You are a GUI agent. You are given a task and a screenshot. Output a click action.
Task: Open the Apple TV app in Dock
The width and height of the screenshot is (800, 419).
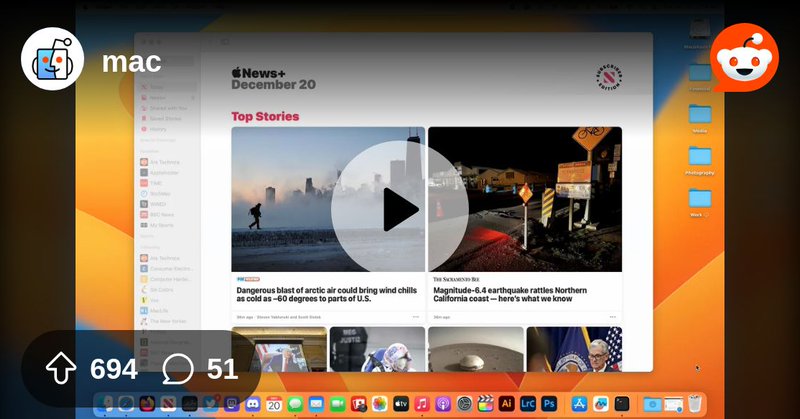(x=401, y=404)
